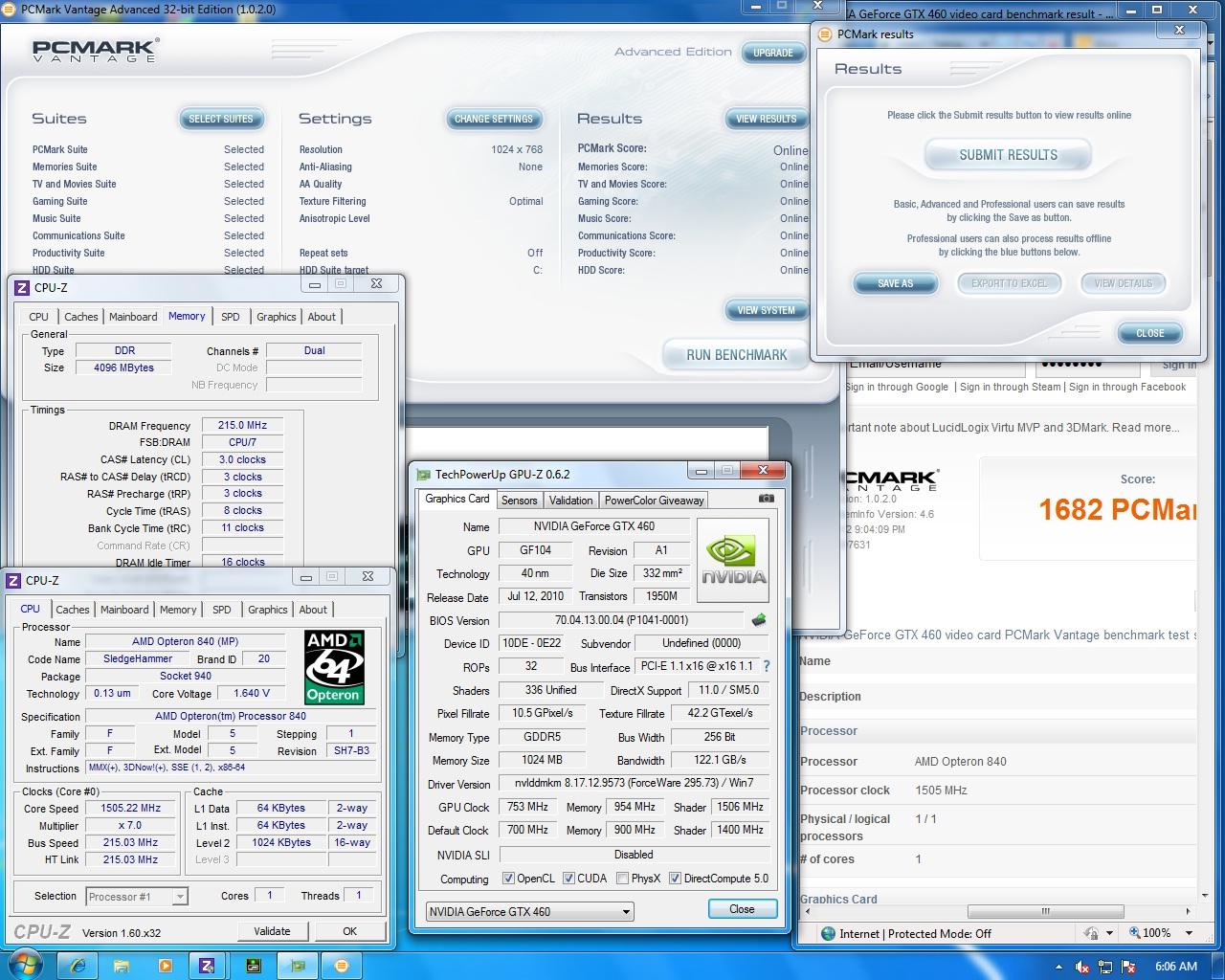Click the Bus Interface question mark icon
Screen dimensions: 1225x980
[766, 666]
